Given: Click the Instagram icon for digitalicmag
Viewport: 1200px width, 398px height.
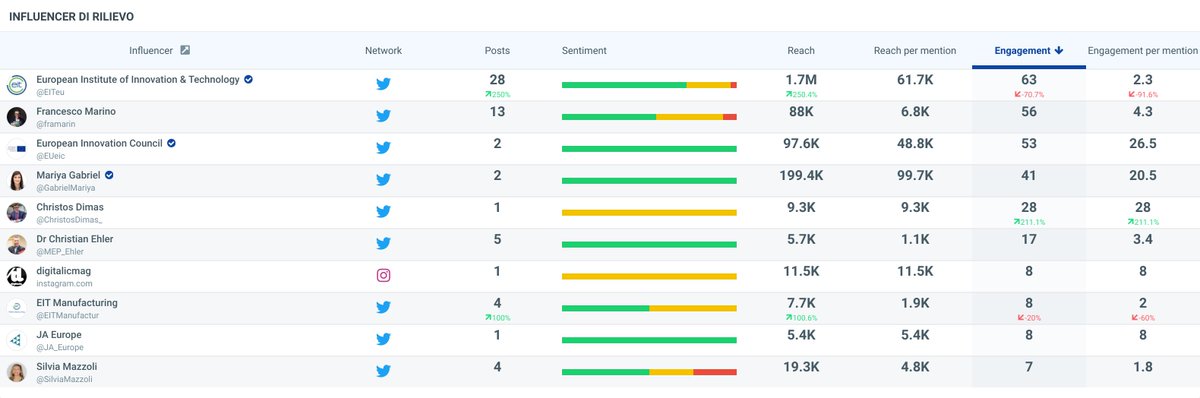Looking at the screenshot, I should click(383, 276).
